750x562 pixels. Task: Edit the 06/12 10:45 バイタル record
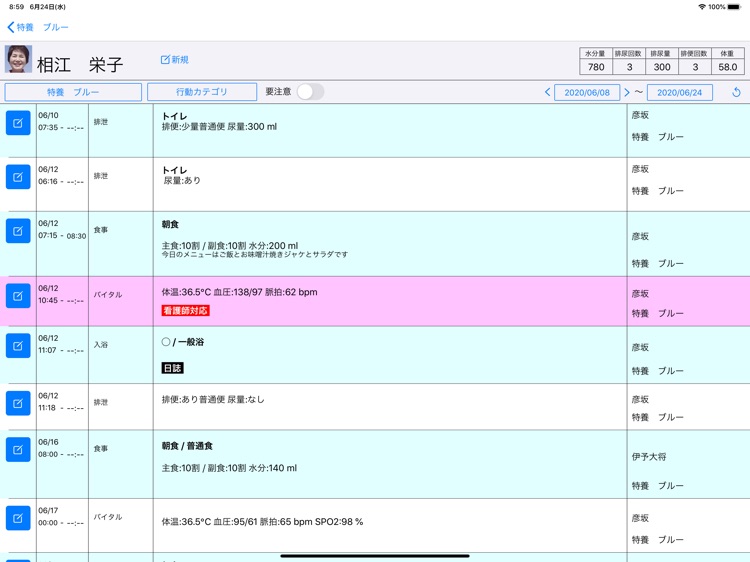click(18, 297)
